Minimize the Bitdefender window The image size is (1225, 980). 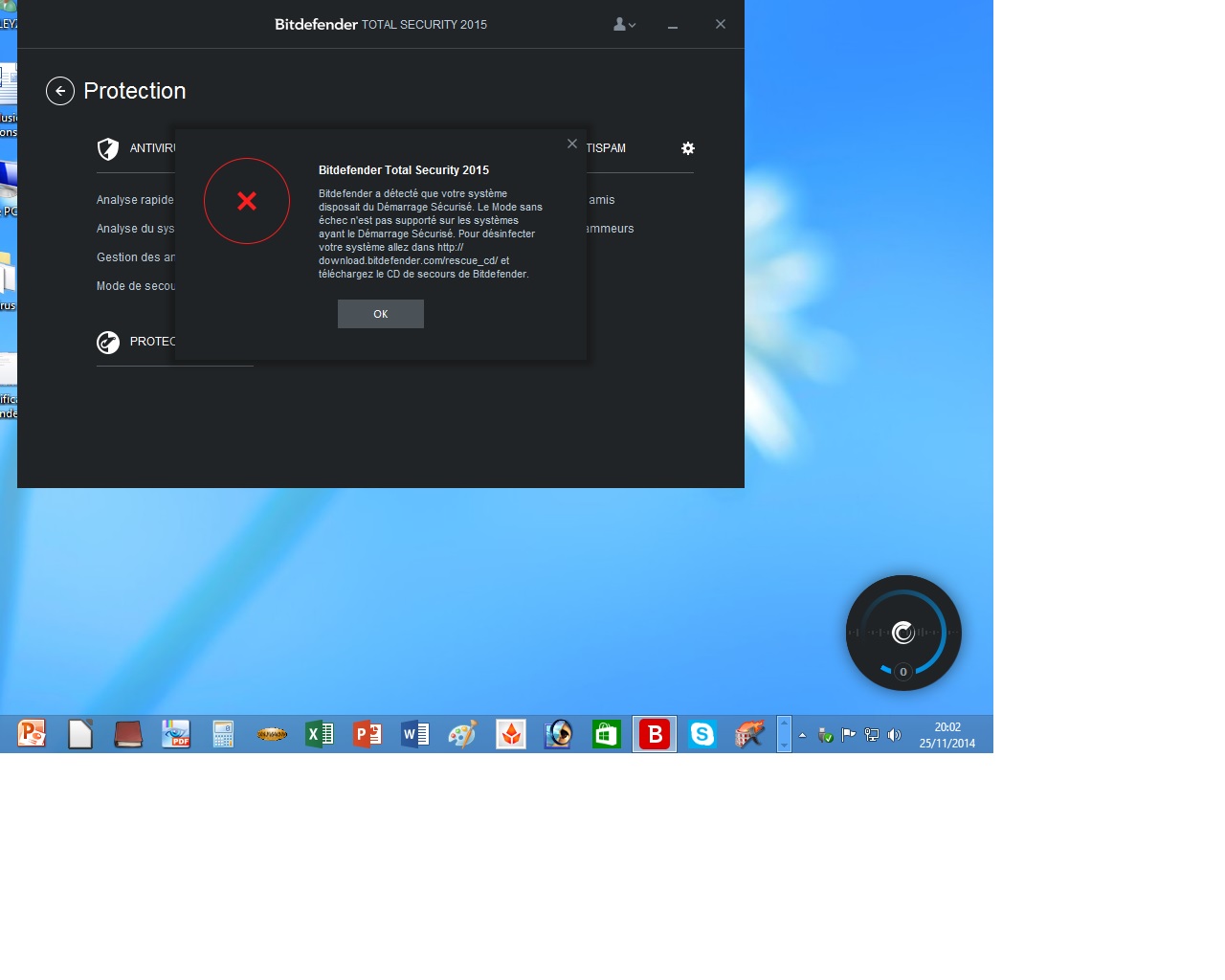pyautogui.click(x=673, y=25)
